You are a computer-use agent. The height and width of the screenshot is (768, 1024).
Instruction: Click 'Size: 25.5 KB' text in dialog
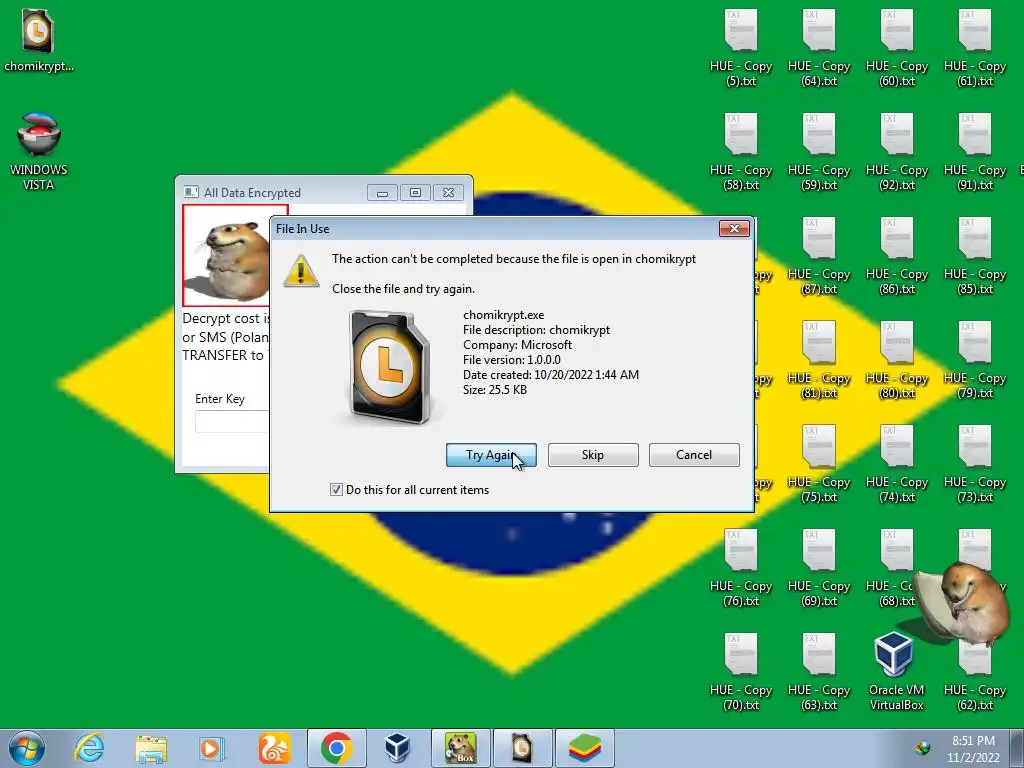tap(495, 390)
